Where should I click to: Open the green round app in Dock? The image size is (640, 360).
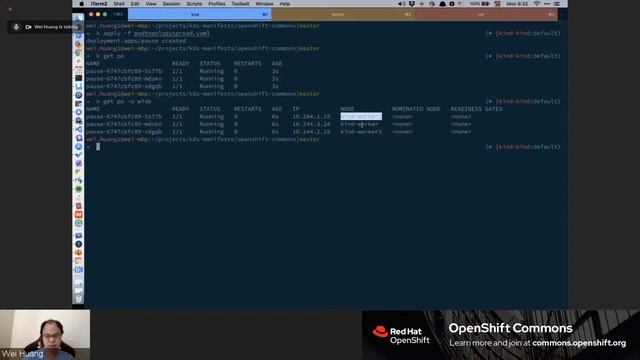tap(78, 189)
